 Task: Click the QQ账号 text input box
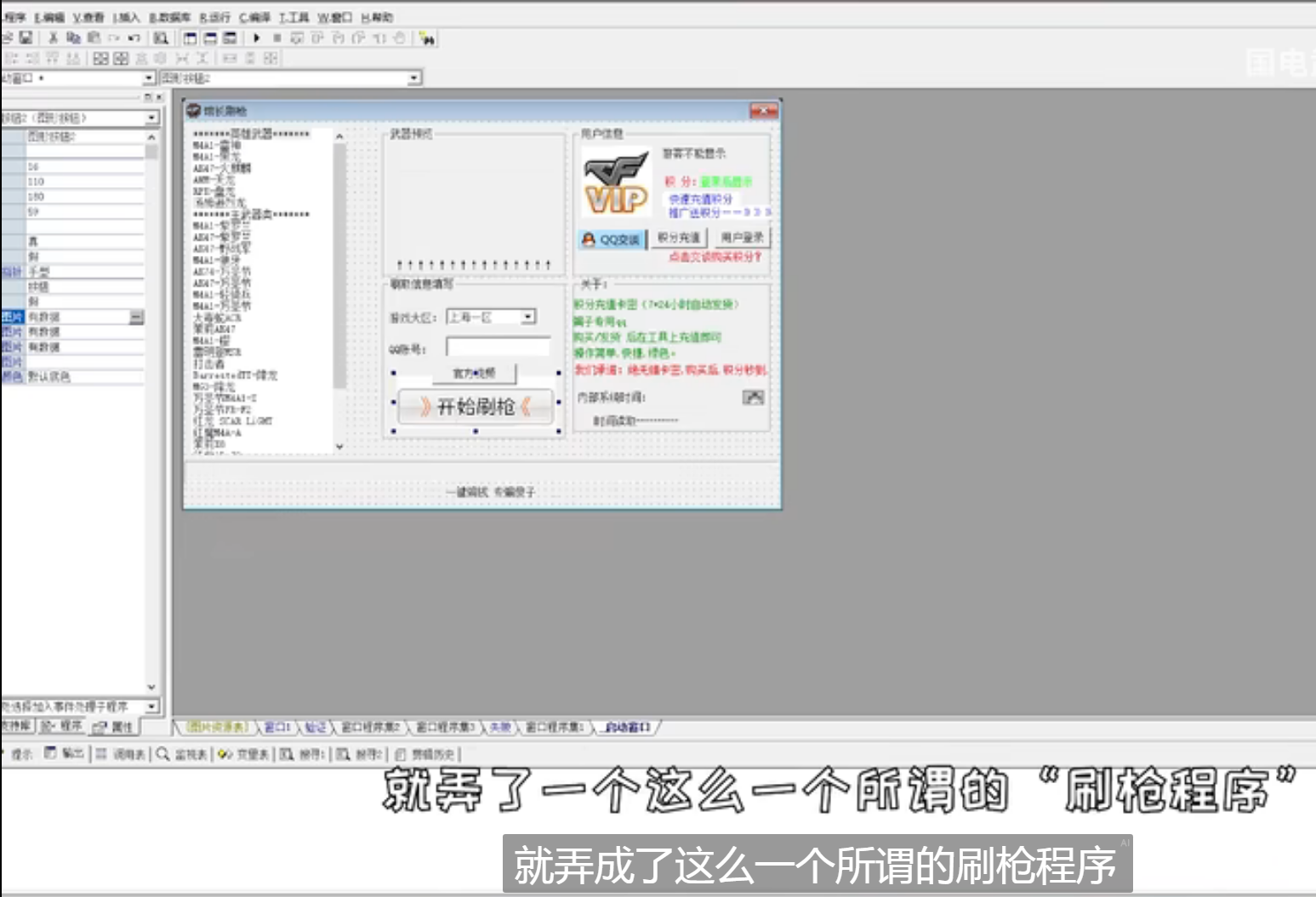pyautogui.click(x=498, y=347)
